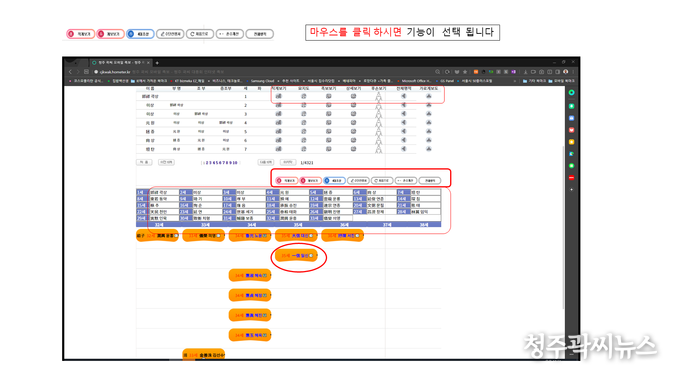Viewport: 680px width, 382px height.
Task: Click the refresh-arrow pill button in the in-page toolbar
Action: [382, 180]
